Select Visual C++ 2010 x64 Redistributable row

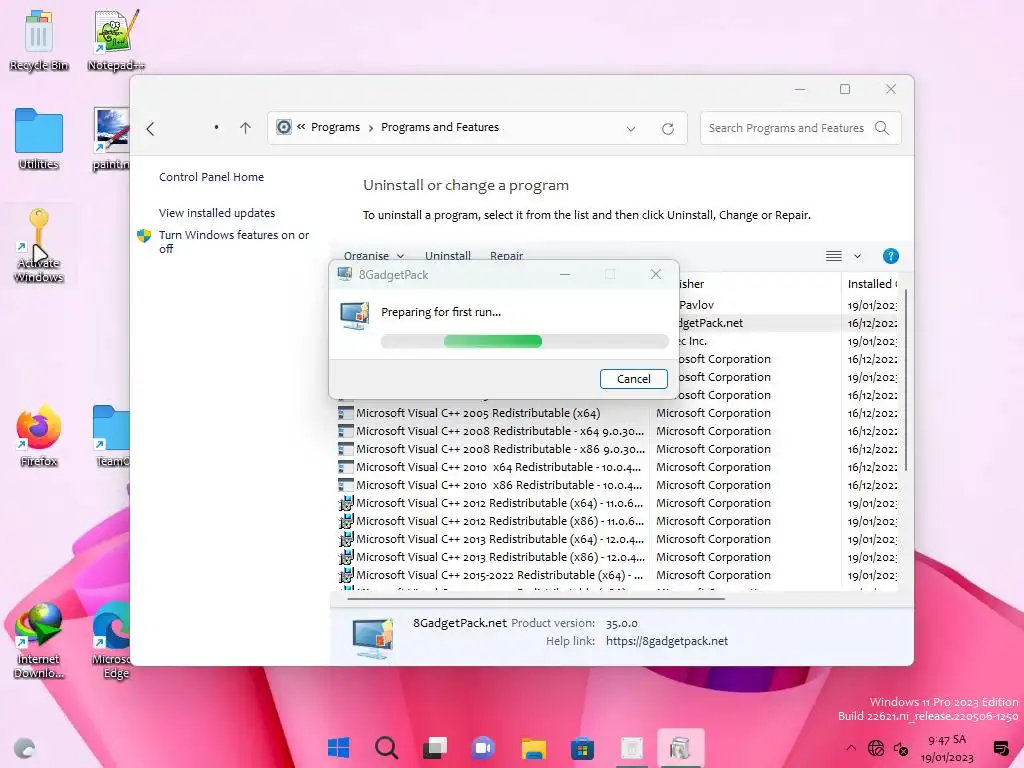pos(490,467)
